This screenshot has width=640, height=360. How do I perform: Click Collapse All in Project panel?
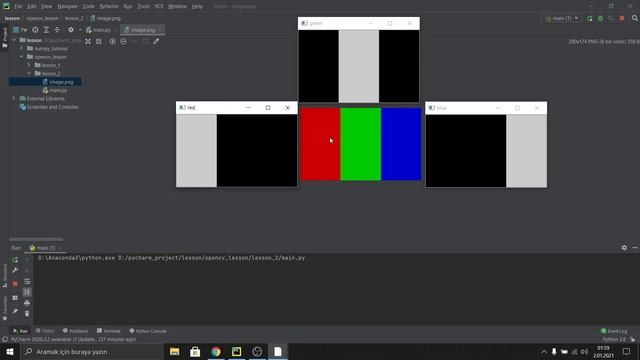tap(57, 30)
